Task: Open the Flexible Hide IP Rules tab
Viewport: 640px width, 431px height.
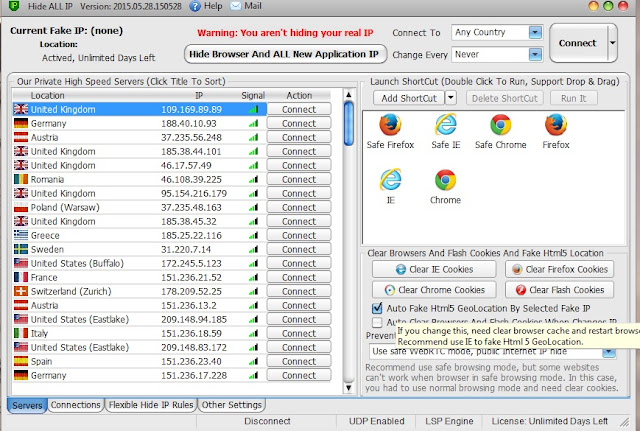Action: click(151, 405)
